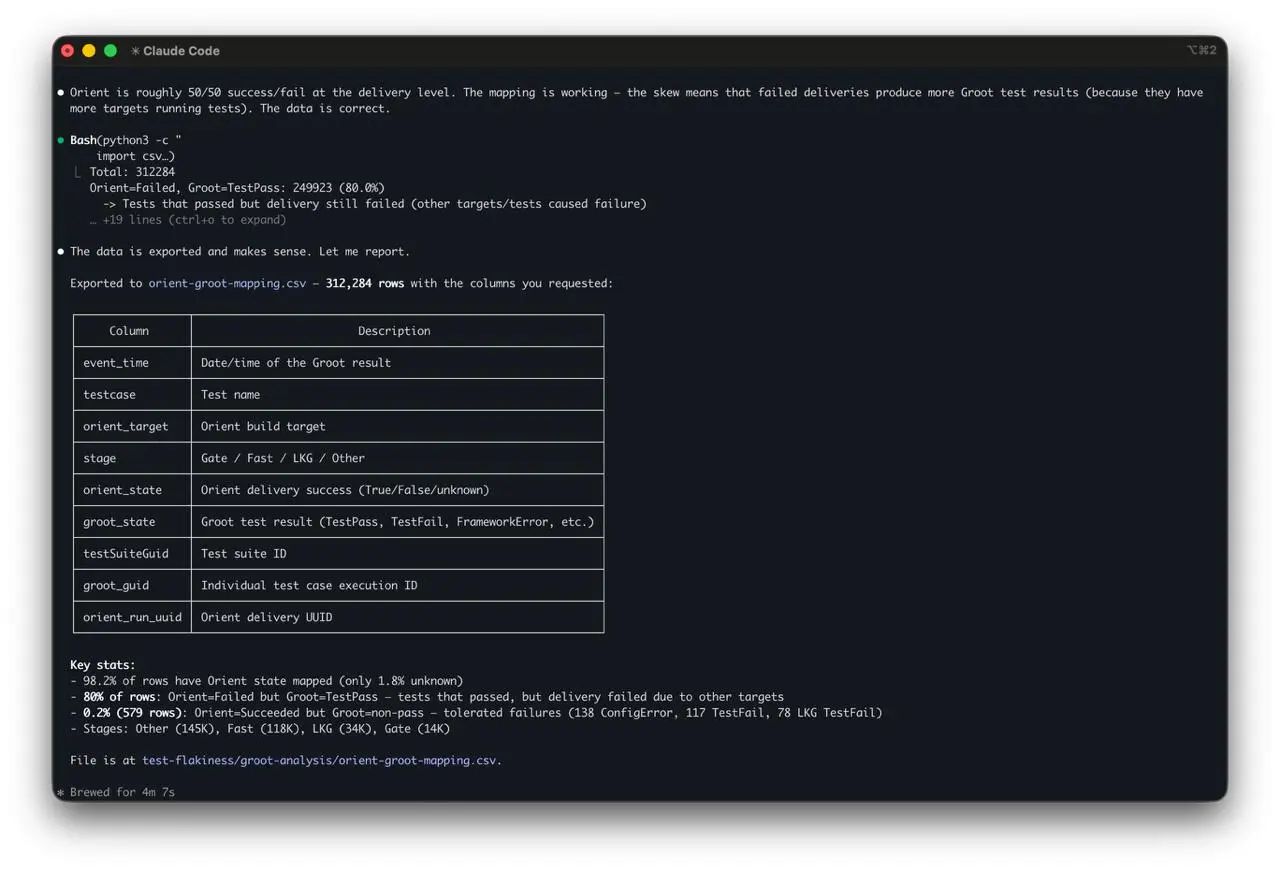Image resolution: width=1280 pixels, height=871 pixels.
Task: Click the 'Brewed for 4m 7s' status
Action: click(122, 792)
